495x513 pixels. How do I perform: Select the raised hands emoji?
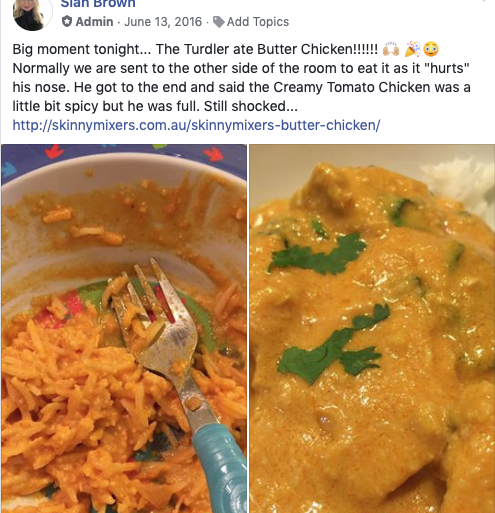[x=391, y=49]
